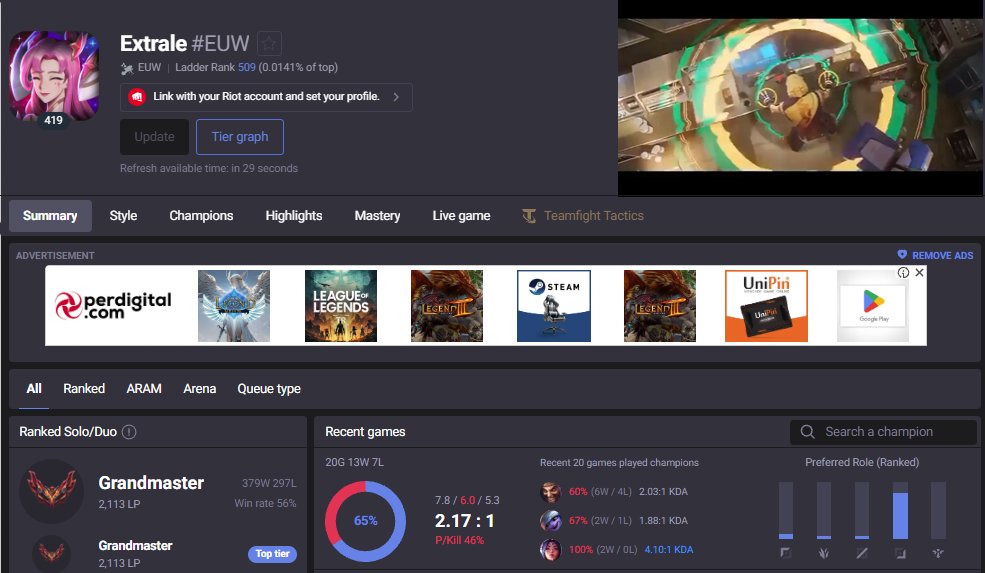Click the Search a champion field

pyautogui.click(x=883, y=432)
